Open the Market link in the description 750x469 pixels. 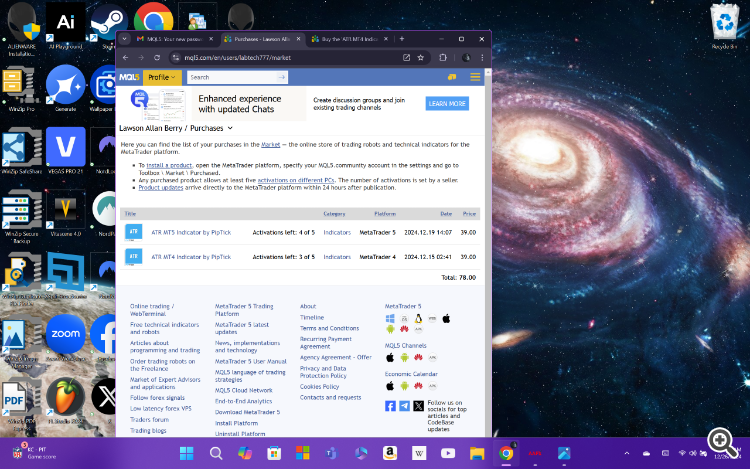click(270, 144)
